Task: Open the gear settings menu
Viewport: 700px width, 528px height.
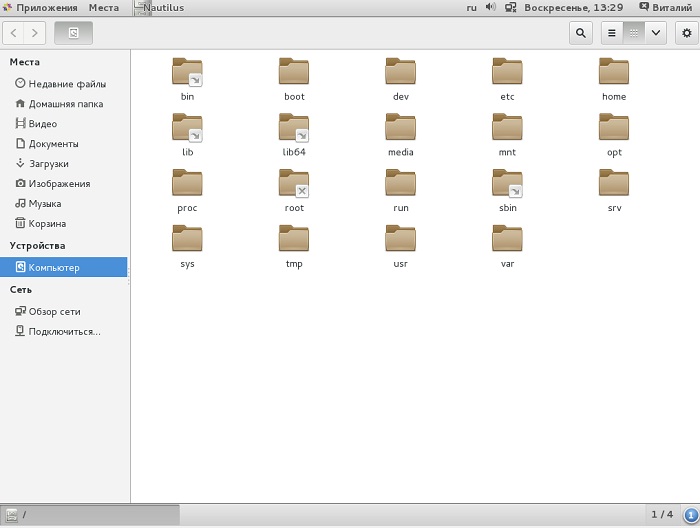Action: [687, 33]
